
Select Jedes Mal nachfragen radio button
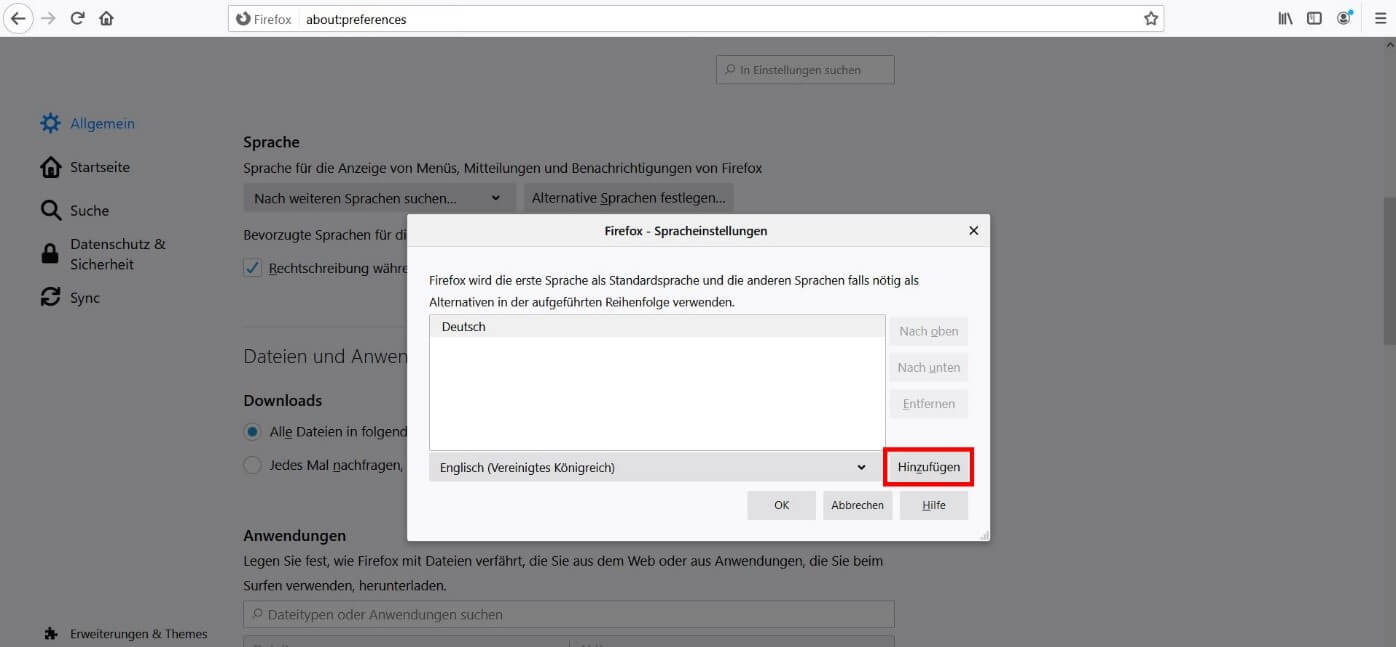pyautogui.click(x=252, y=465)
